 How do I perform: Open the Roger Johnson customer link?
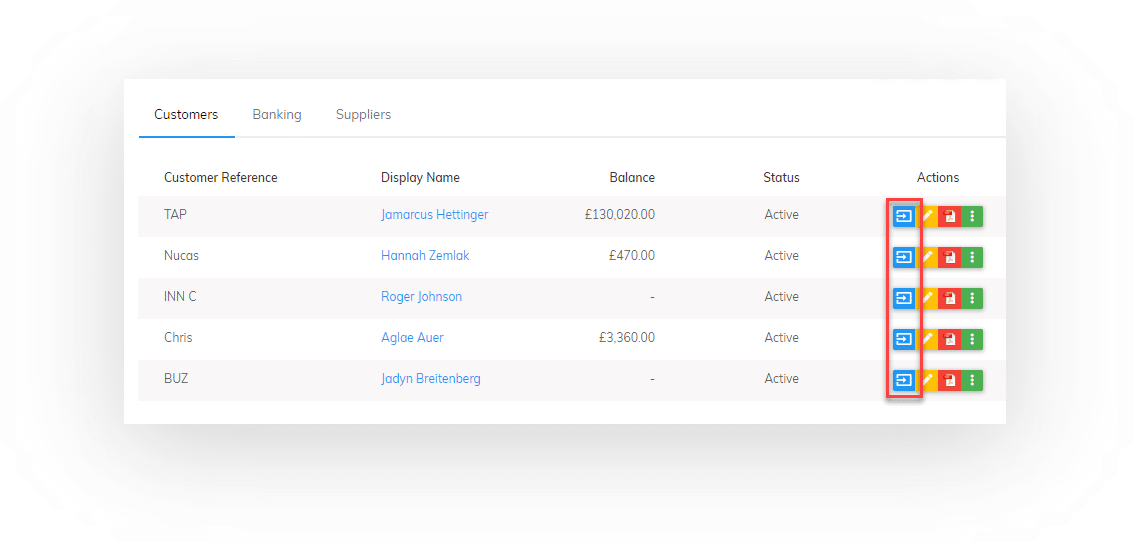tap(422, 297)
